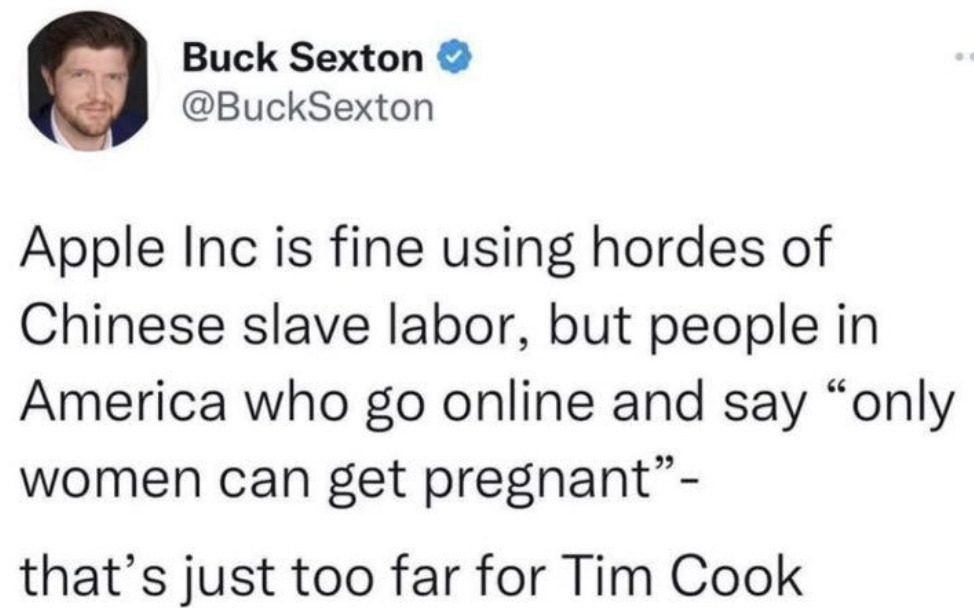Viewport: 974px width, 608px height.
Task: Open the tweet's more options dots
Action: pyautogui.click(x=965, y=58)
